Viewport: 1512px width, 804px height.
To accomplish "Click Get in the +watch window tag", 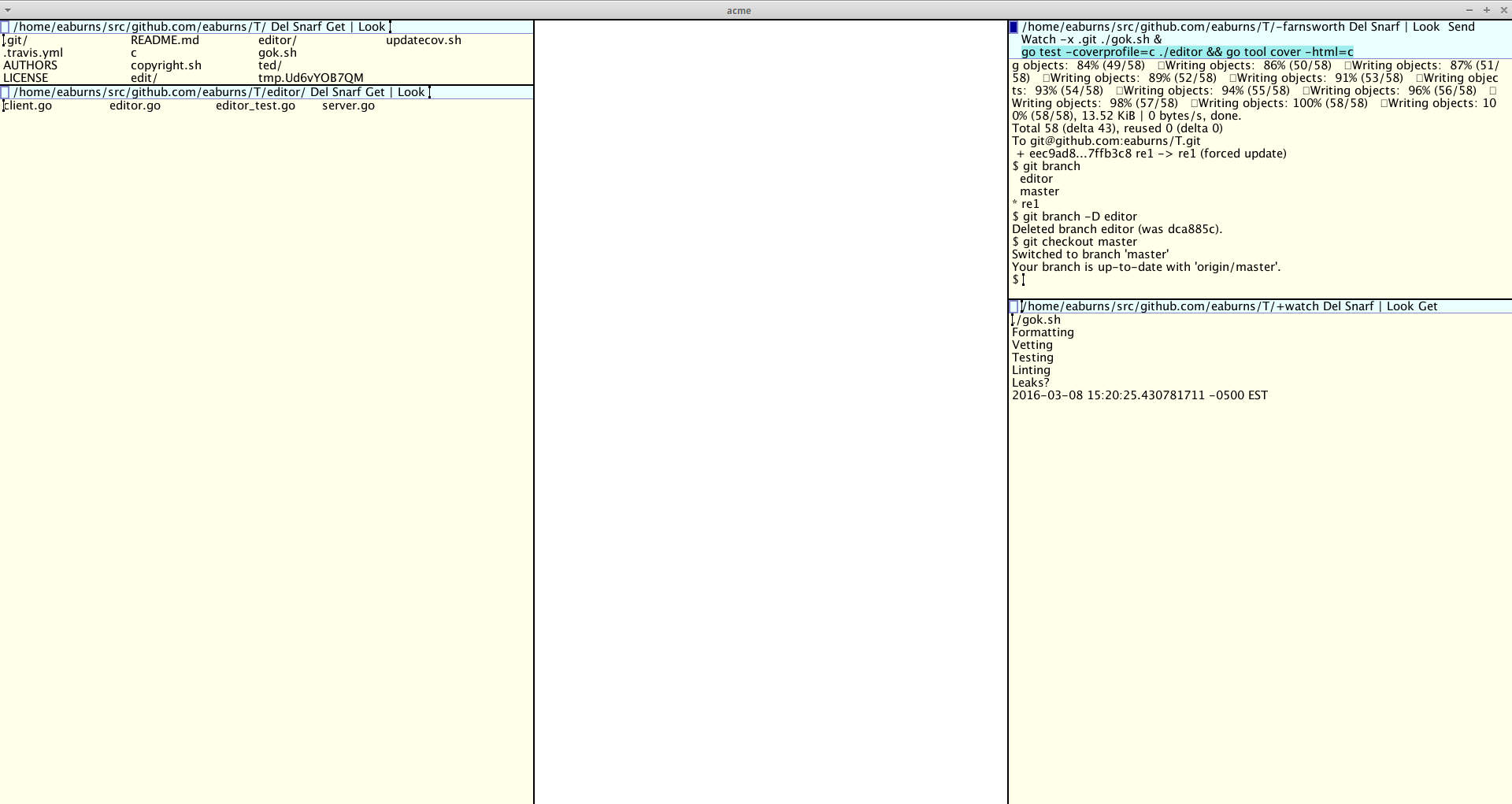I will (1428, 306).
